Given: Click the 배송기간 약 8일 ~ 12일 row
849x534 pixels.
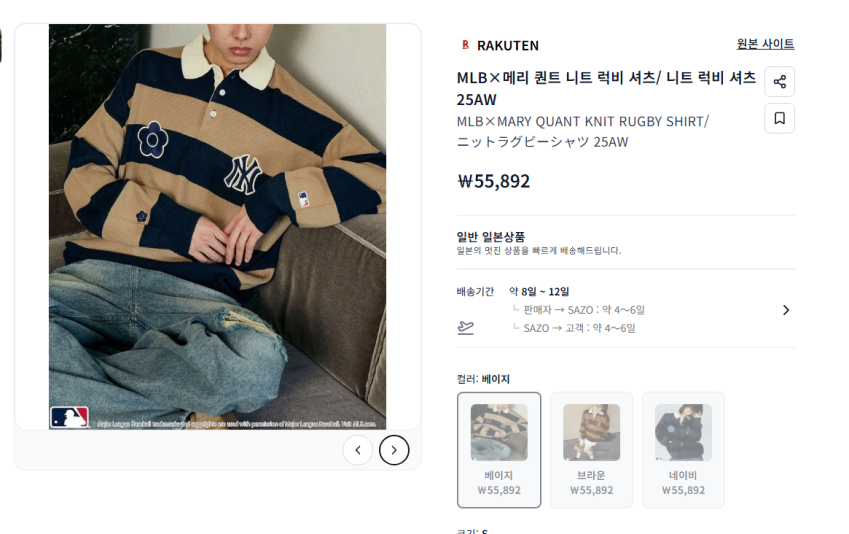Looking at the screenshot, I should tap(625, 310).
